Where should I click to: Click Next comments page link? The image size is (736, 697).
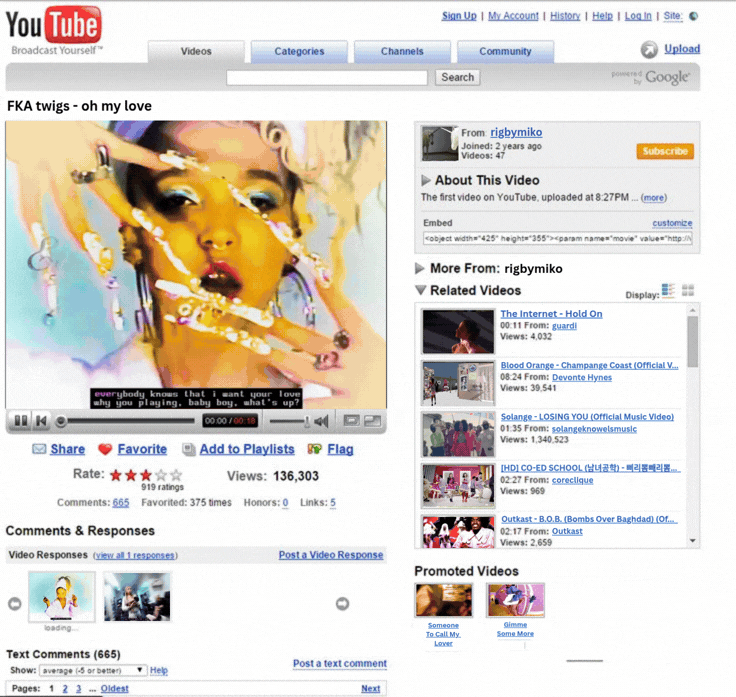click(371, 689)
